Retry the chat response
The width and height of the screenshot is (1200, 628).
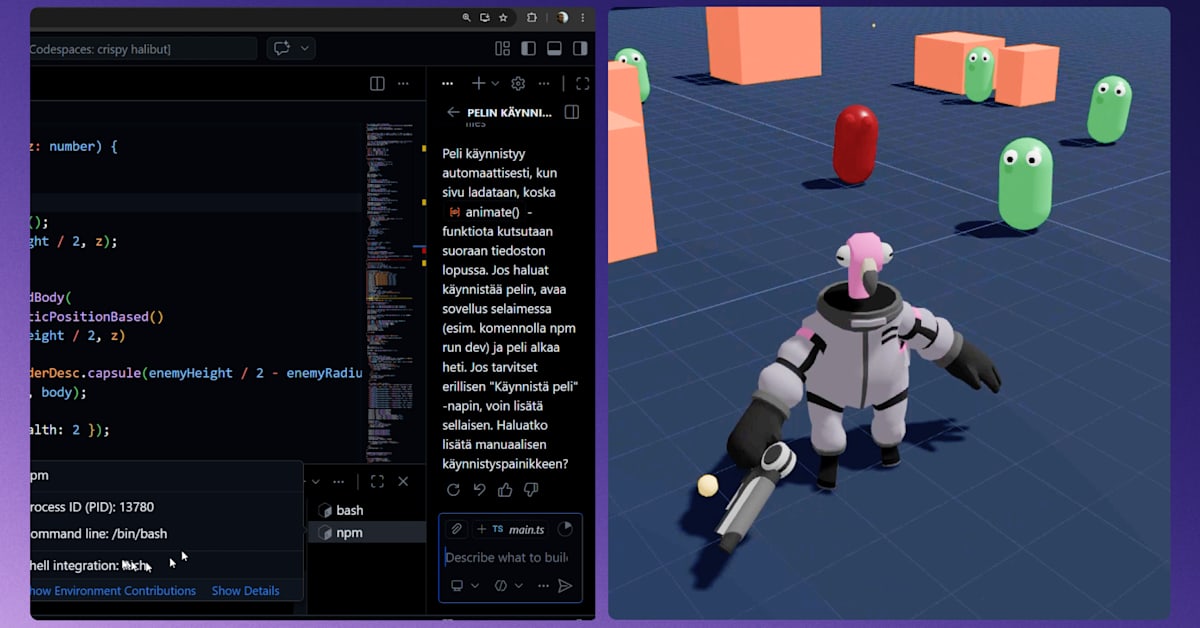coord(453,490)
